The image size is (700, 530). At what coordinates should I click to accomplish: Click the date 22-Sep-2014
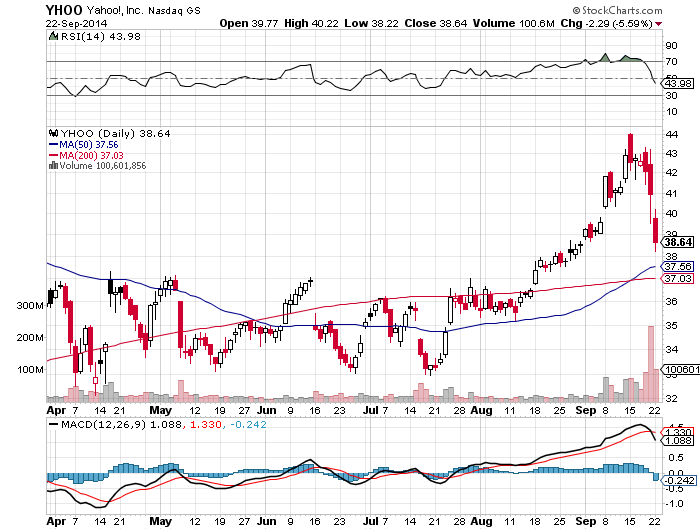tap(76, 24)
